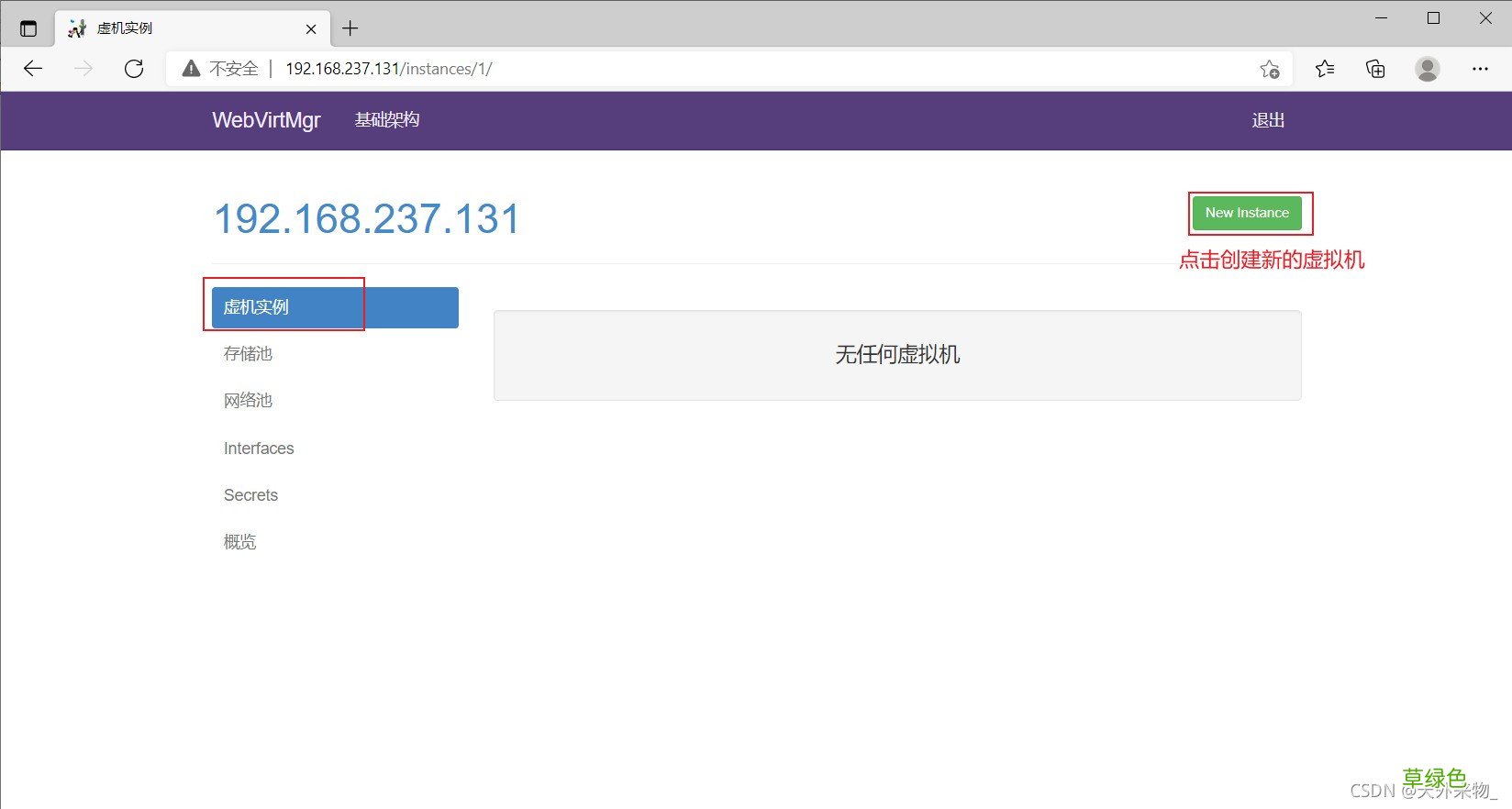Add this page to favorites star icon
1512x809 pixels.
point(1270,69)
